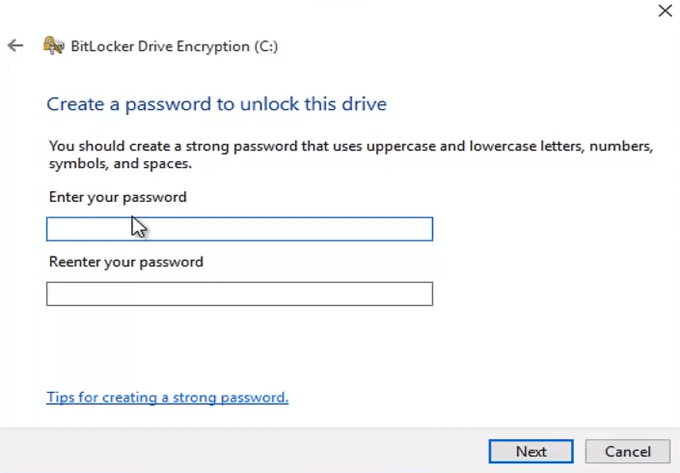
Task: Click the BitLocker key and drive icon
Action: [x=54, y=46]
